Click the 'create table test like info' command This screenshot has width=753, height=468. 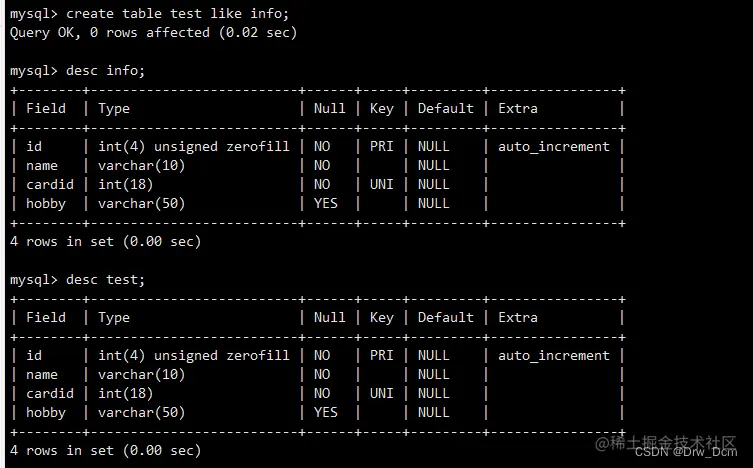tap(177, 13)
